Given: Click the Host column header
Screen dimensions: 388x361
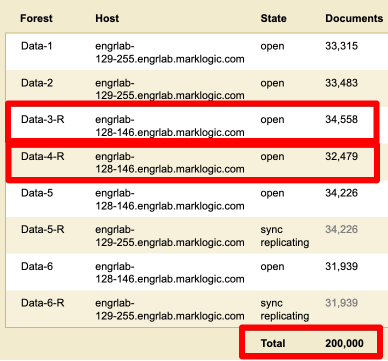Looking at the screenshot, I should [x=107, y=18].
